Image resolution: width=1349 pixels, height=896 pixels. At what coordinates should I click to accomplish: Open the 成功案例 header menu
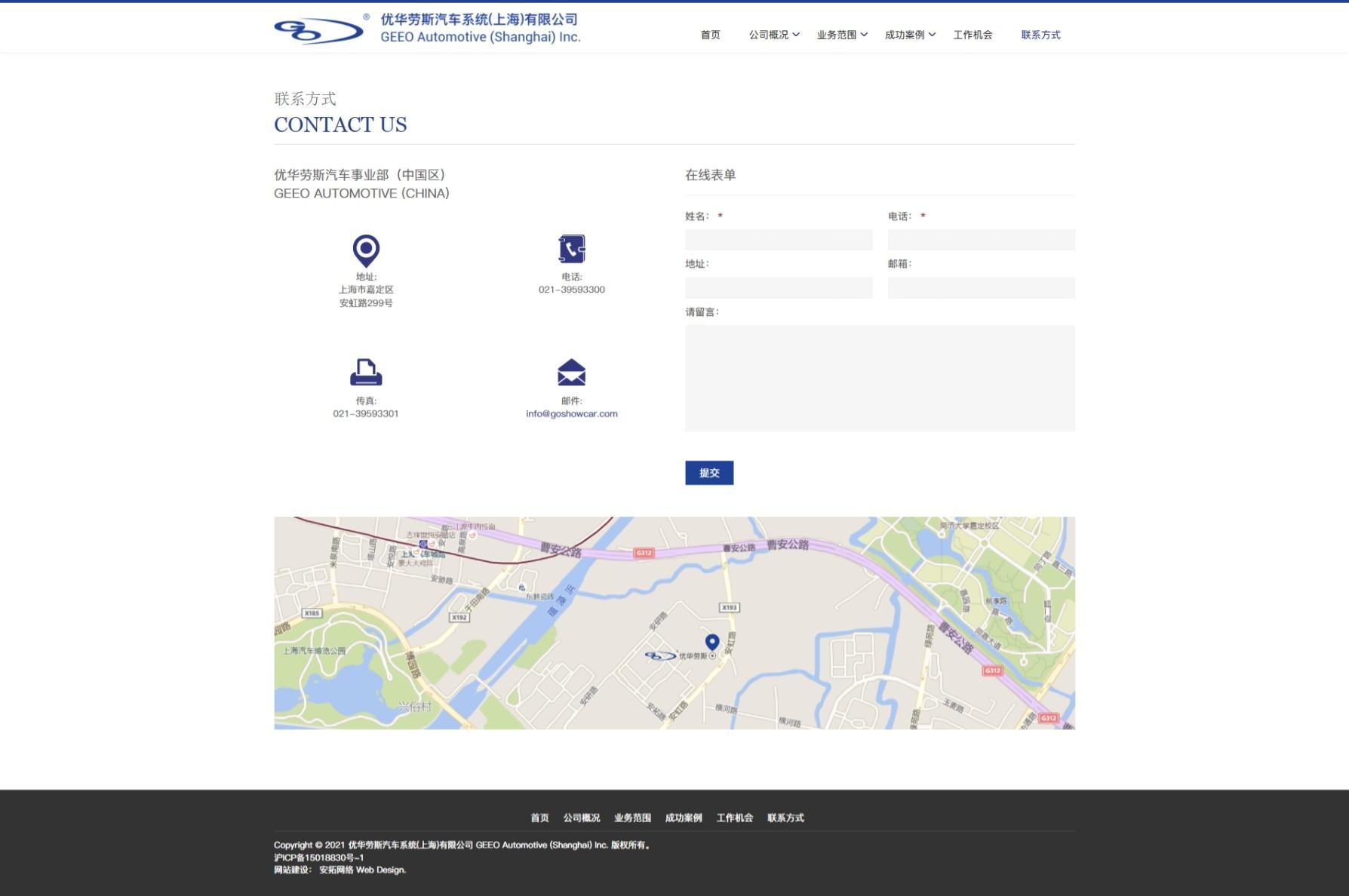(904, 35)
